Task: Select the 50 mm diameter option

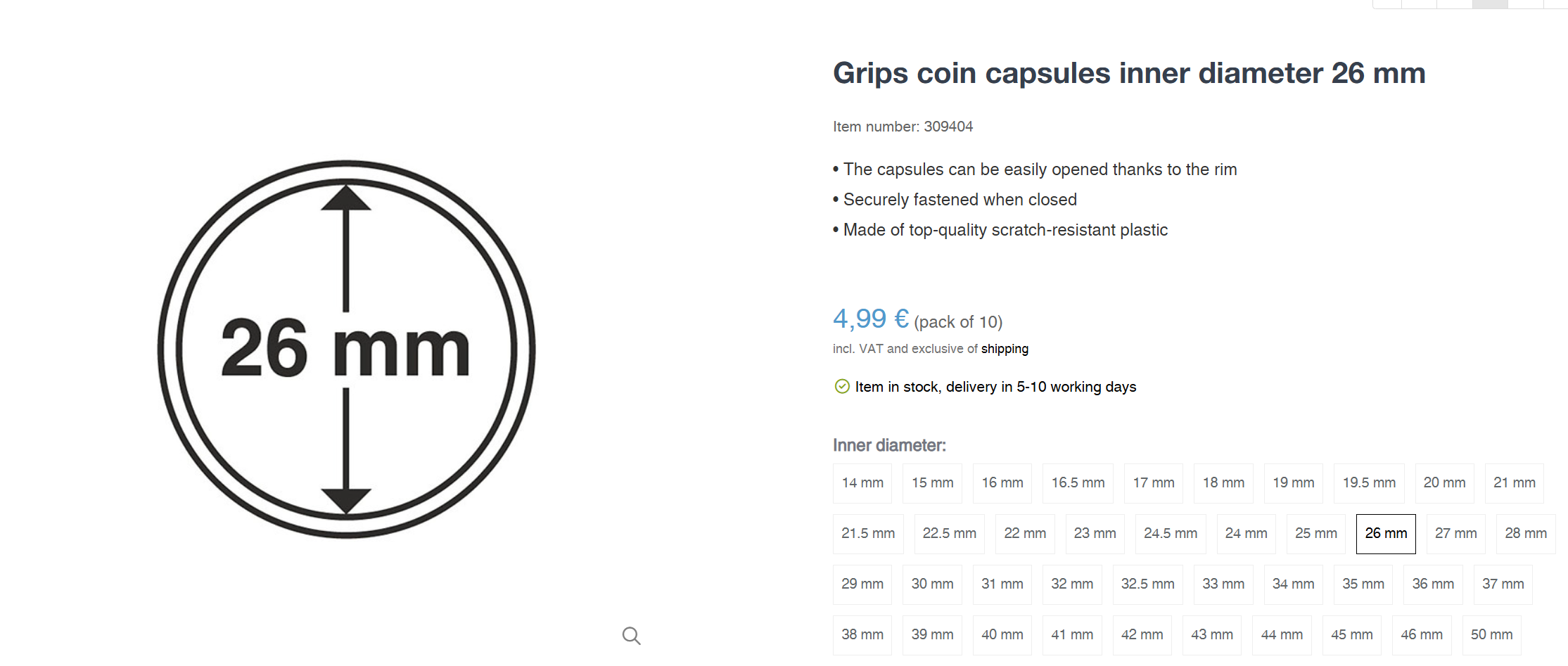Action: point(1491,635)
